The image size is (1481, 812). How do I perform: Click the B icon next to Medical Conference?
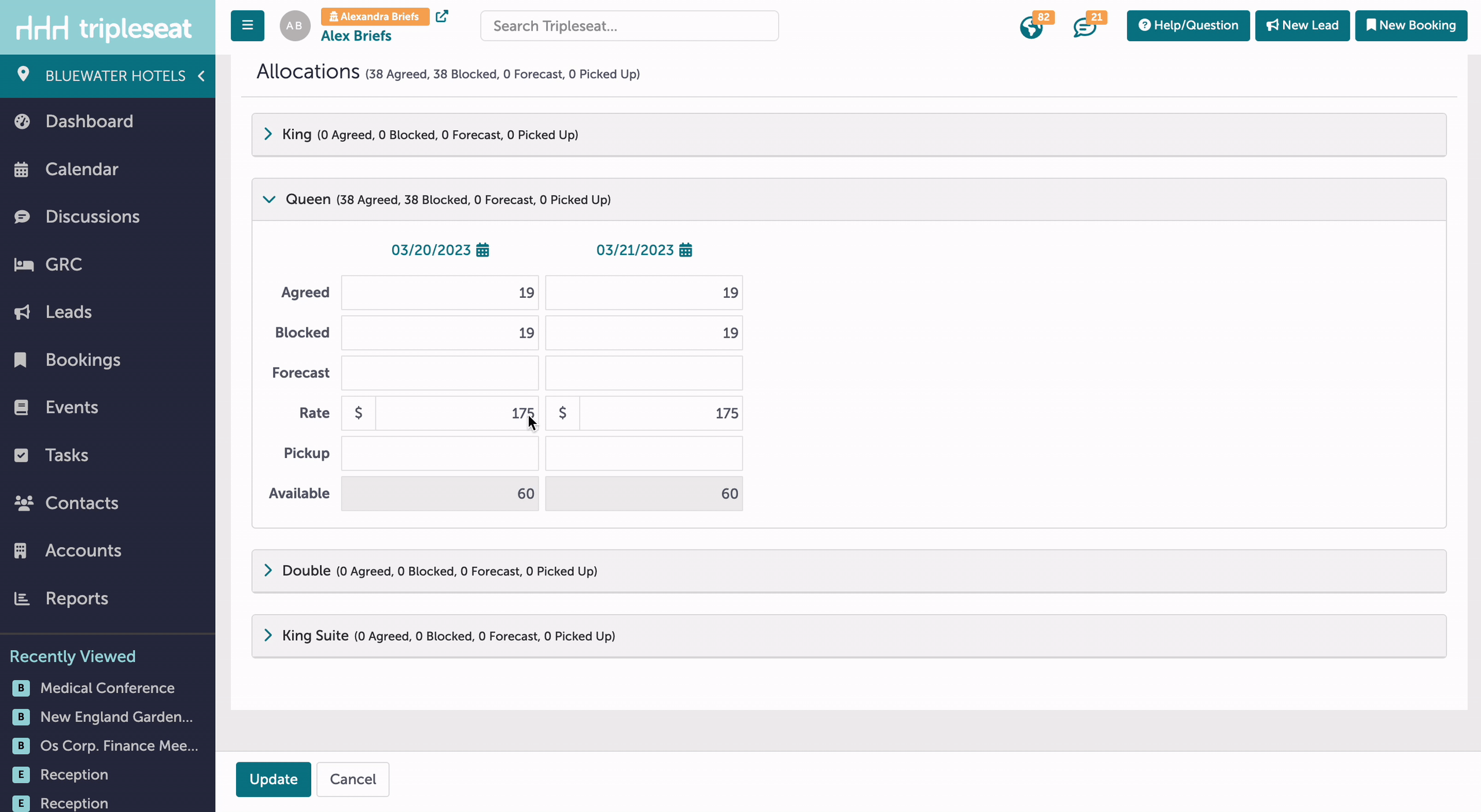click(x=21, y=688)
